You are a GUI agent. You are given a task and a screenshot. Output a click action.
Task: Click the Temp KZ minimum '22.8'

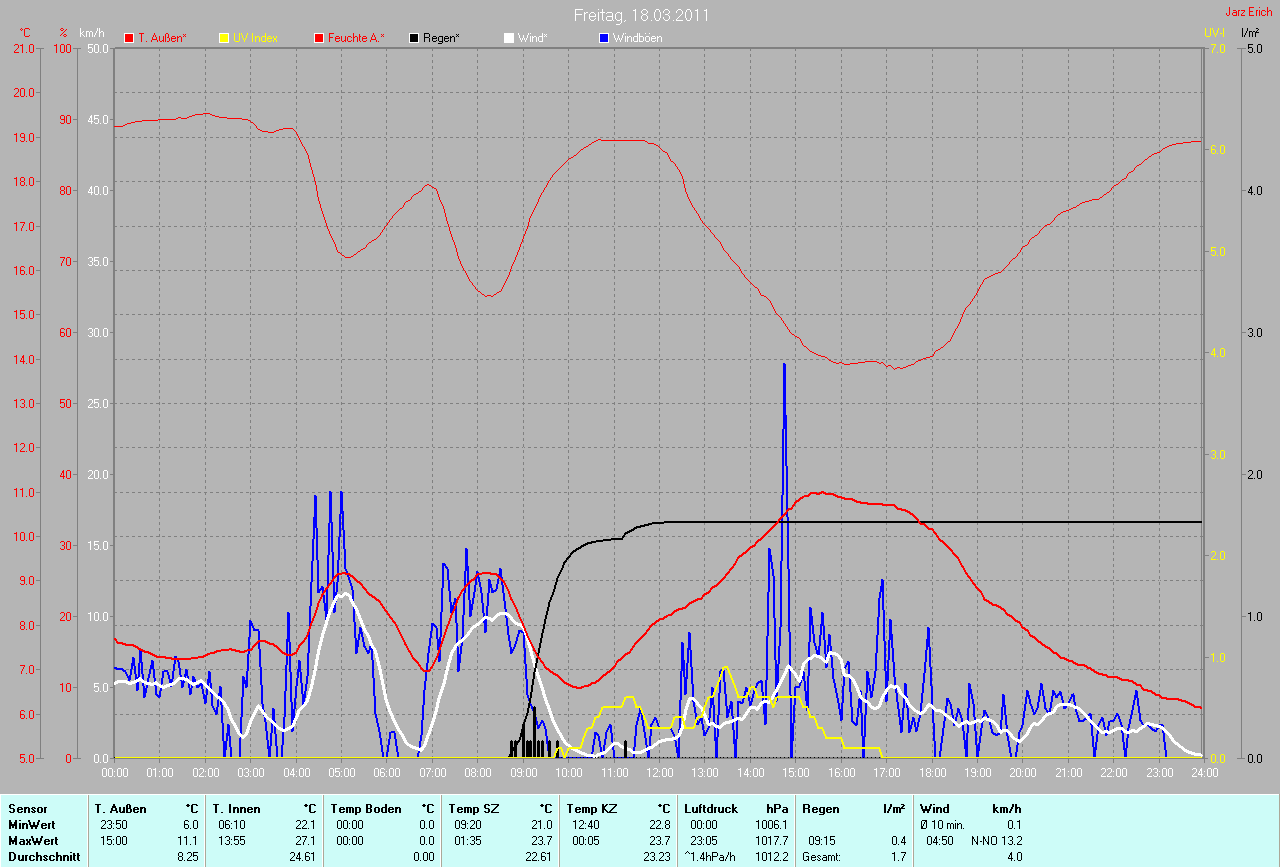click(659, 825)
